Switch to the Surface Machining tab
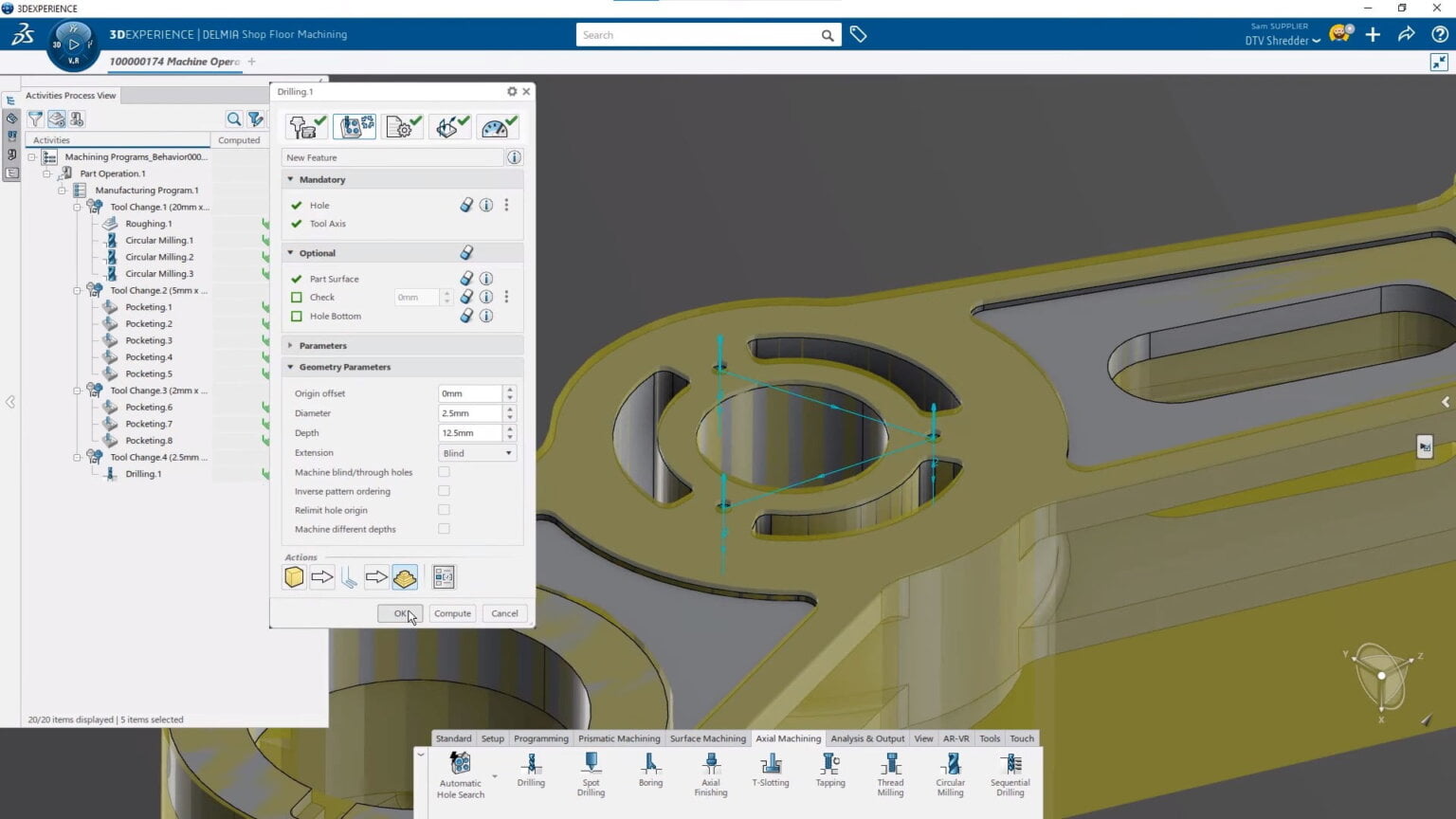 [x=707, y=738]
